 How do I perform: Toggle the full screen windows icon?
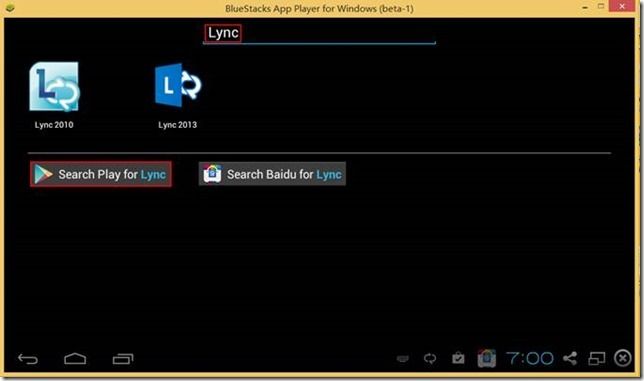(x=596, y=358)
